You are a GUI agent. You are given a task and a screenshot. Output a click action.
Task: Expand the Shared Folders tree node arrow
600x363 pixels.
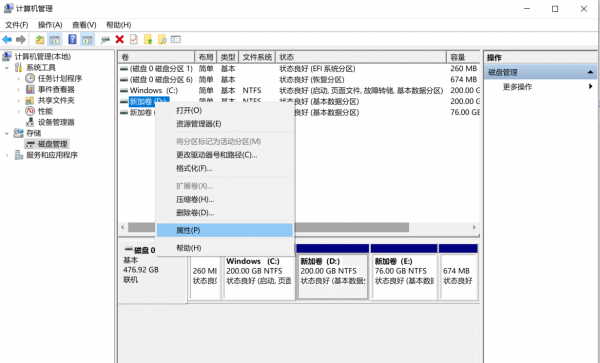coord(18,101)
